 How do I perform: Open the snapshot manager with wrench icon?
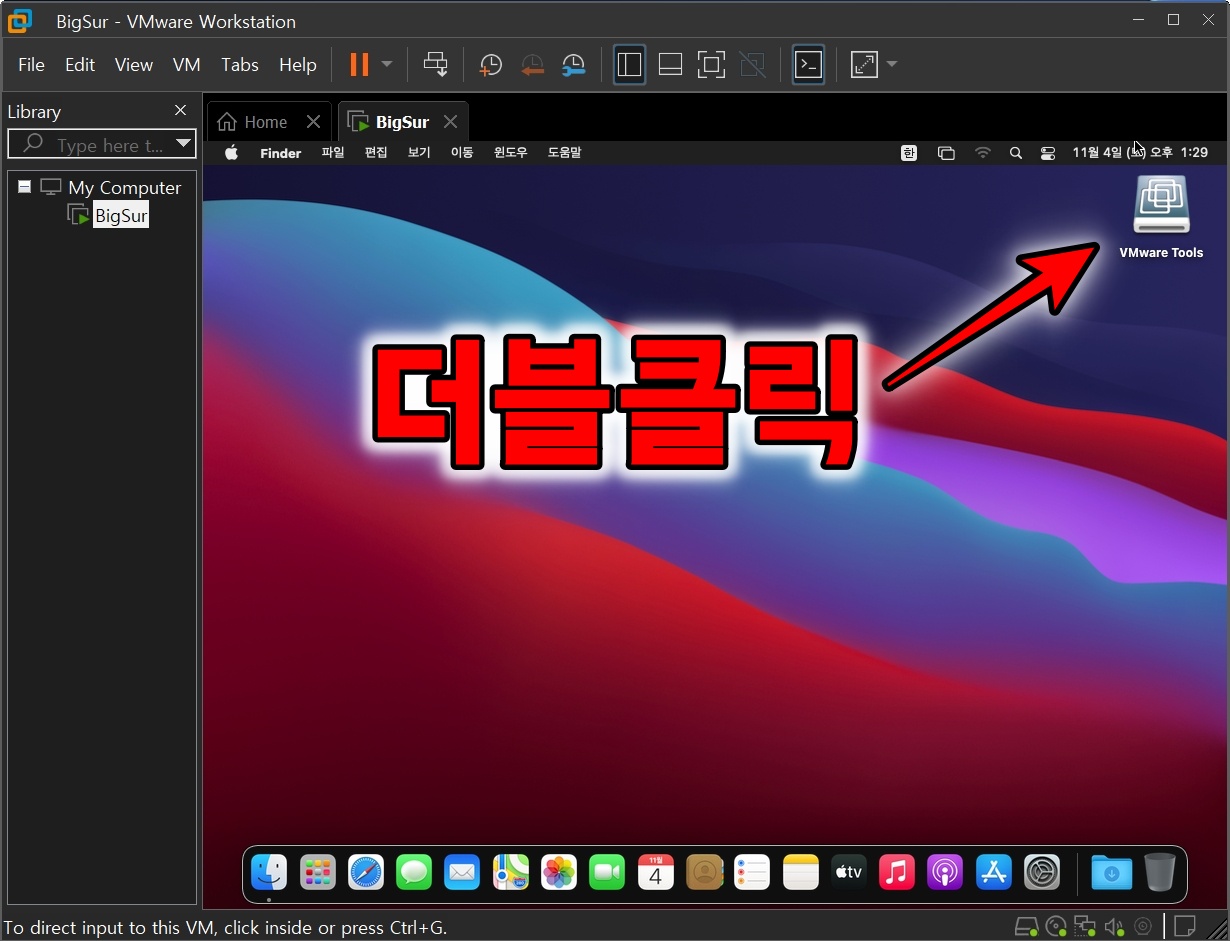click(x=573, y=65)
